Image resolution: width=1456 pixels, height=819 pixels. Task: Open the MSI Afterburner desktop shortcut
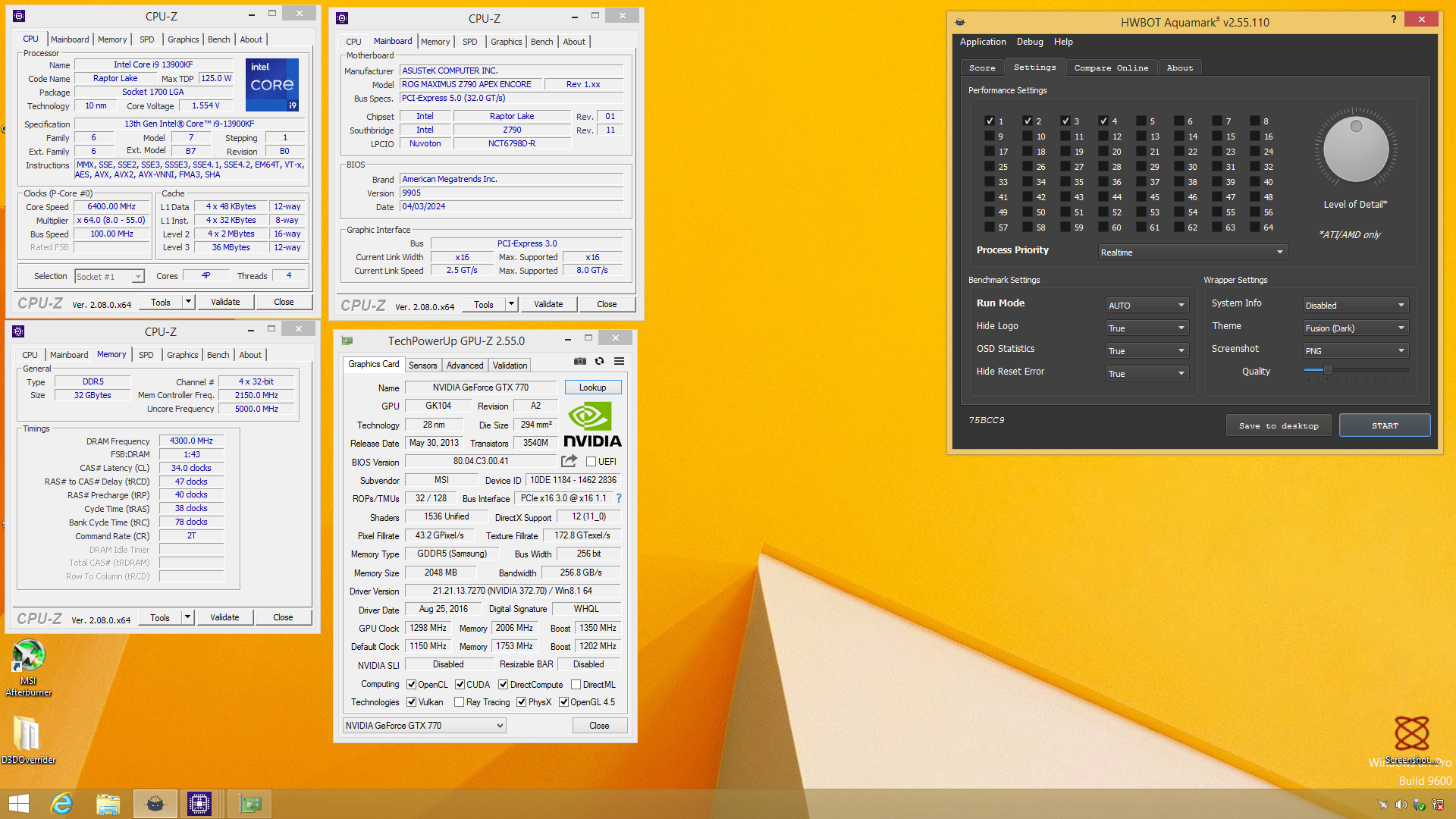28,667
